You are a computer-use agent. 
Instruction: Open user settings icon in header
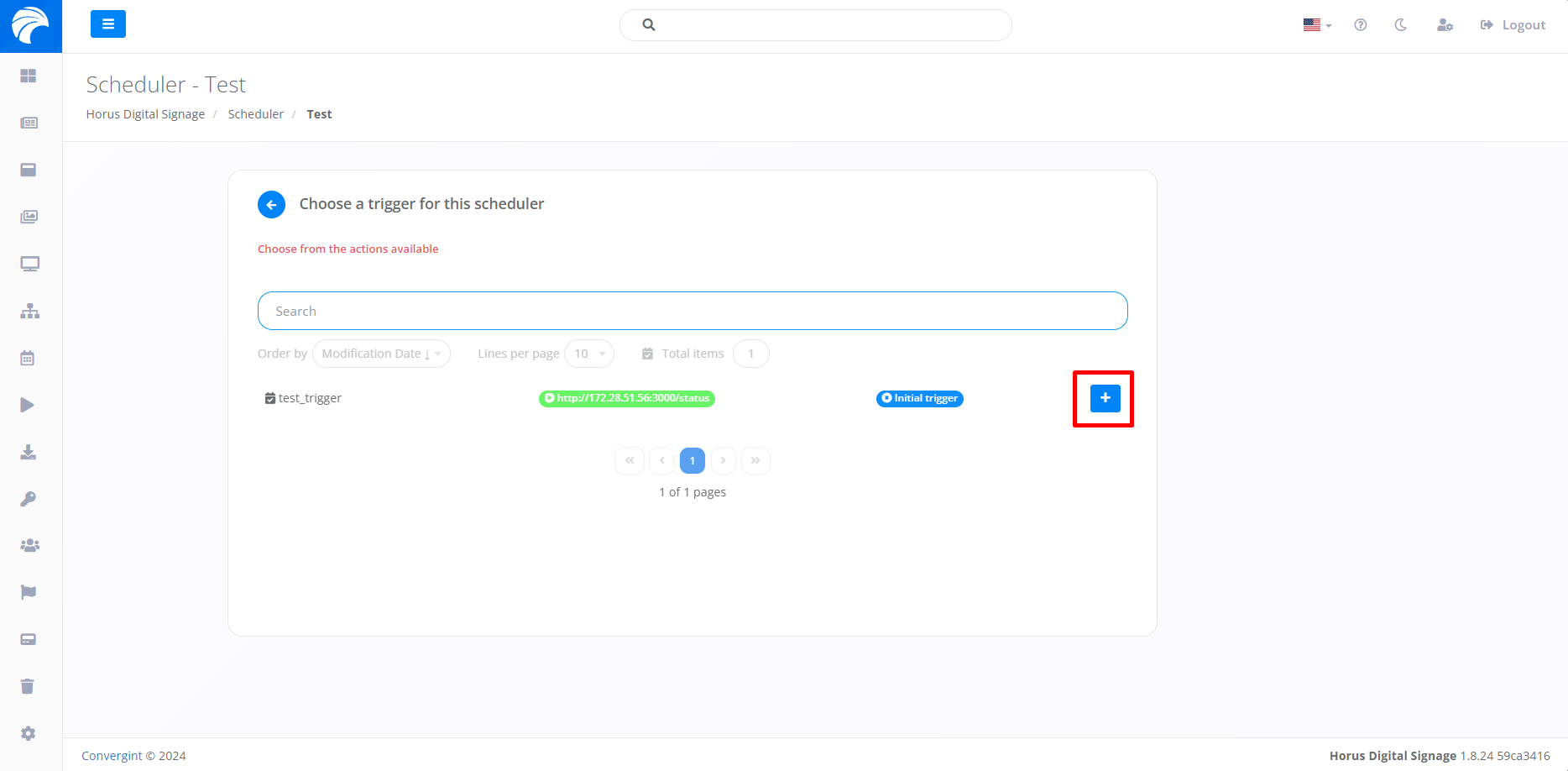coord(1445,25)
